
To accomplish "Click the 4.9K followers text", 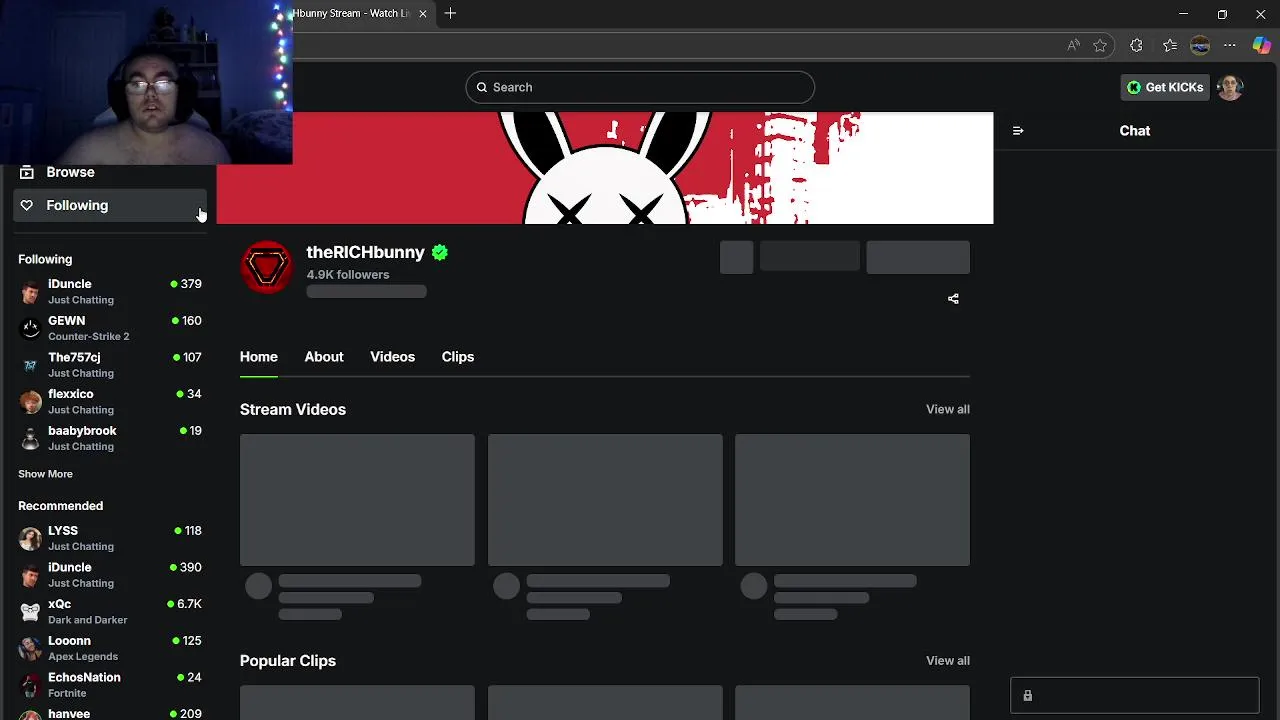I will [x=348, y=274].
